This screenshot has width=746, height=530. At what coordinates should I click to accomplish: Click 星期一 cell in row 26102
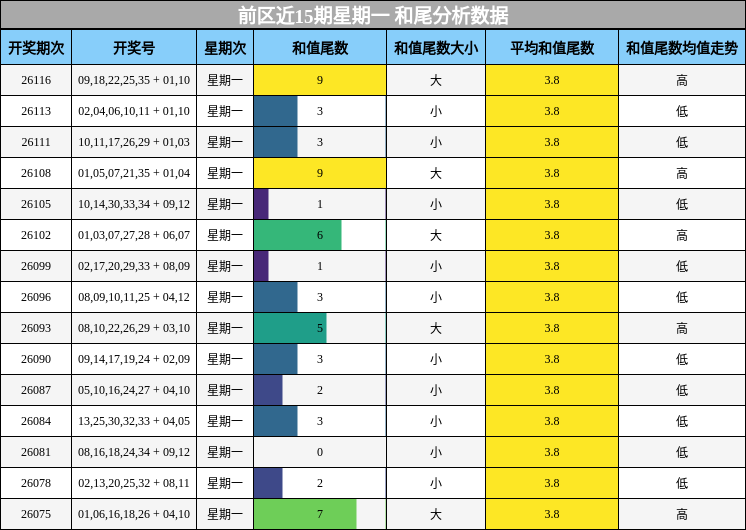pos(225,235)
